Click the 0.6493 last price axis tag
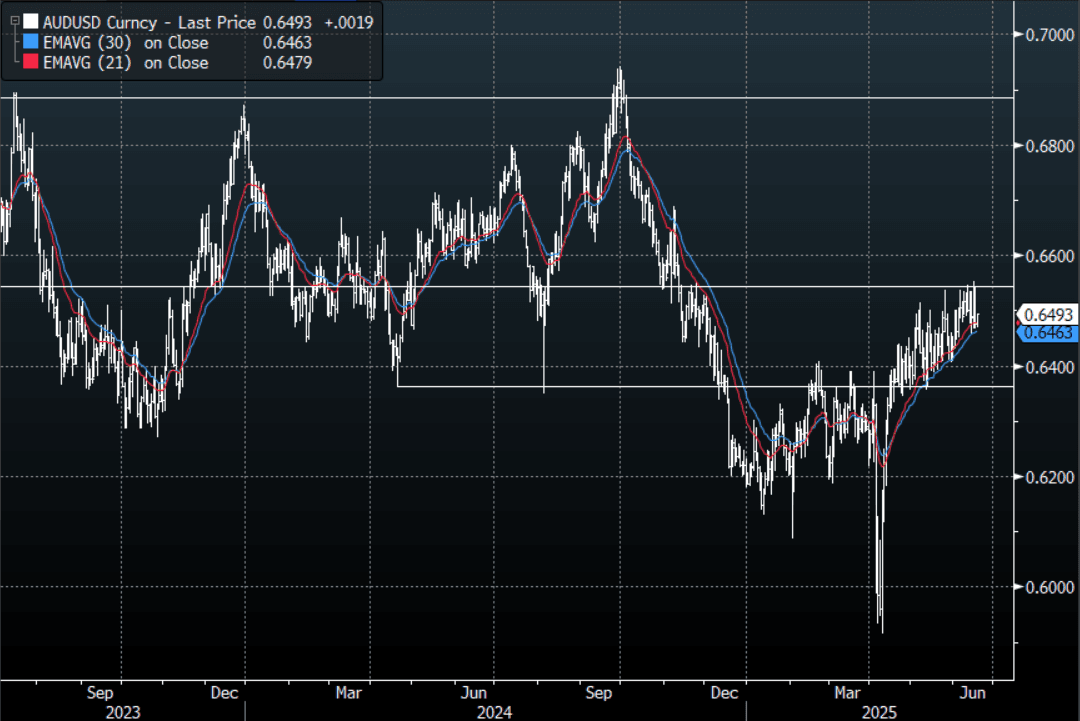The width and height of the screenshot is (1080, 721). [1046, 315]
